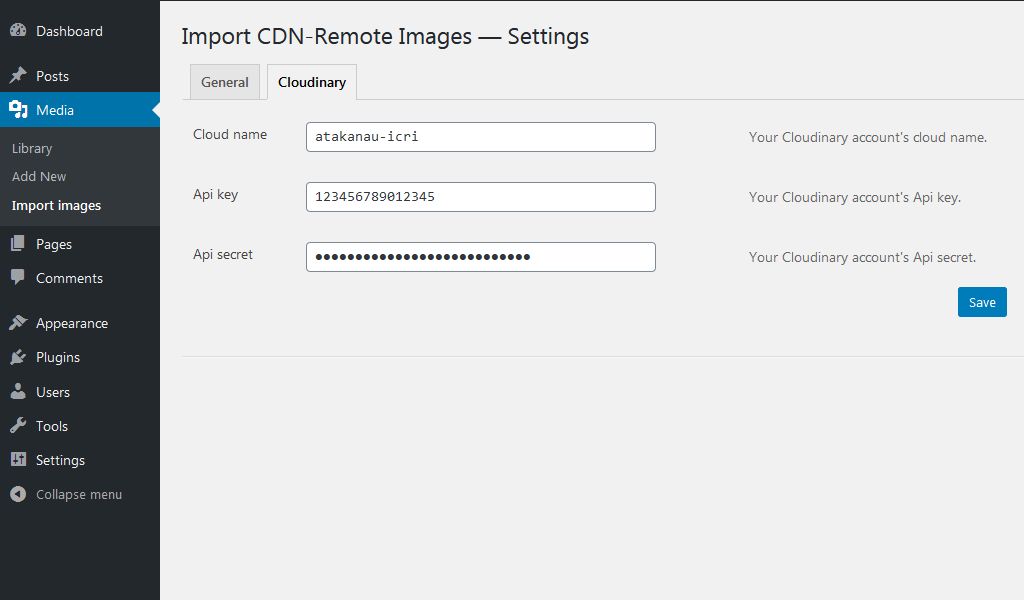Click the Dashboard gauge icon

pos(18,31)
